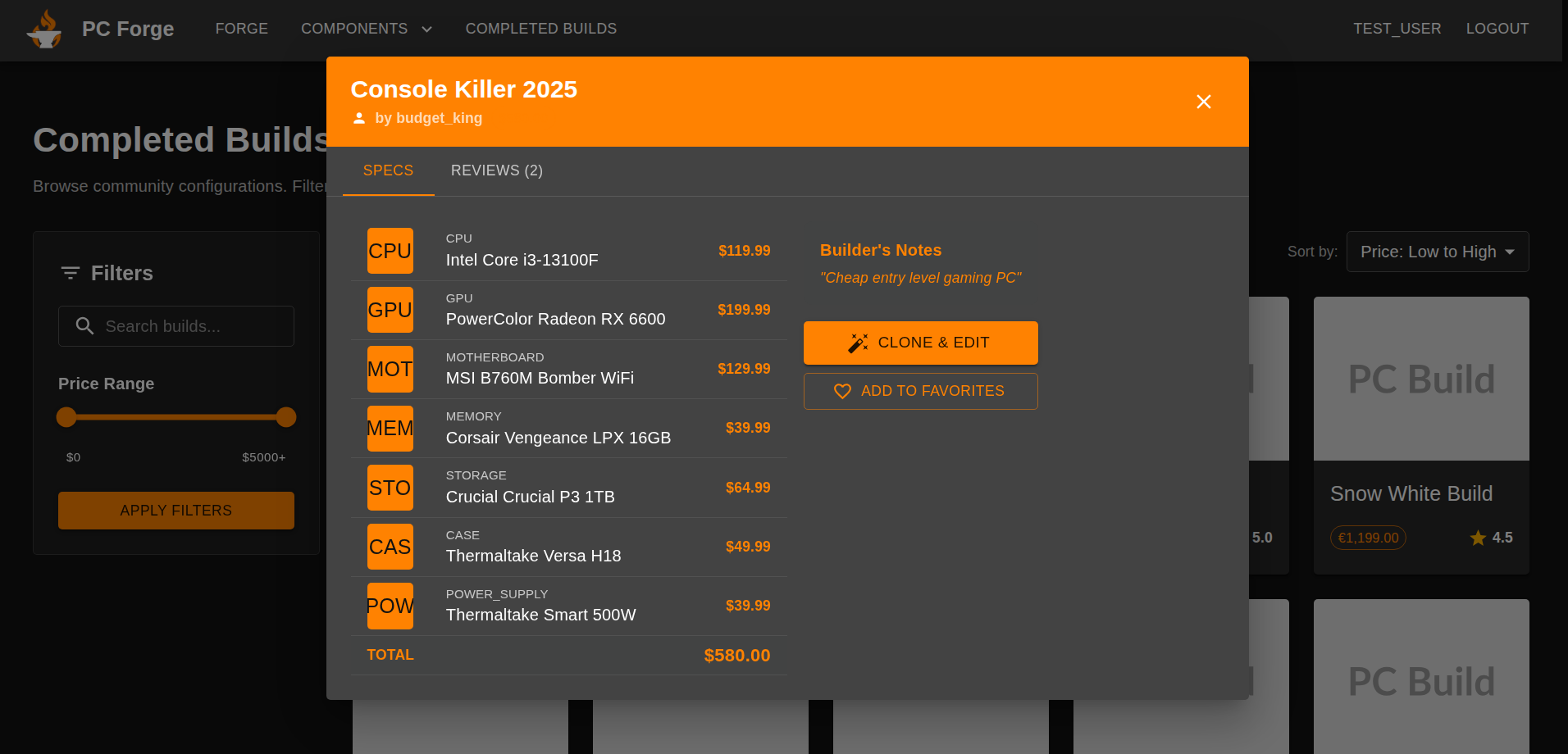Open the Snow White Build card thumbnail
The height and width of the screenshot is (754, 1568).
pyautogui.click(x=1420, y=379)
